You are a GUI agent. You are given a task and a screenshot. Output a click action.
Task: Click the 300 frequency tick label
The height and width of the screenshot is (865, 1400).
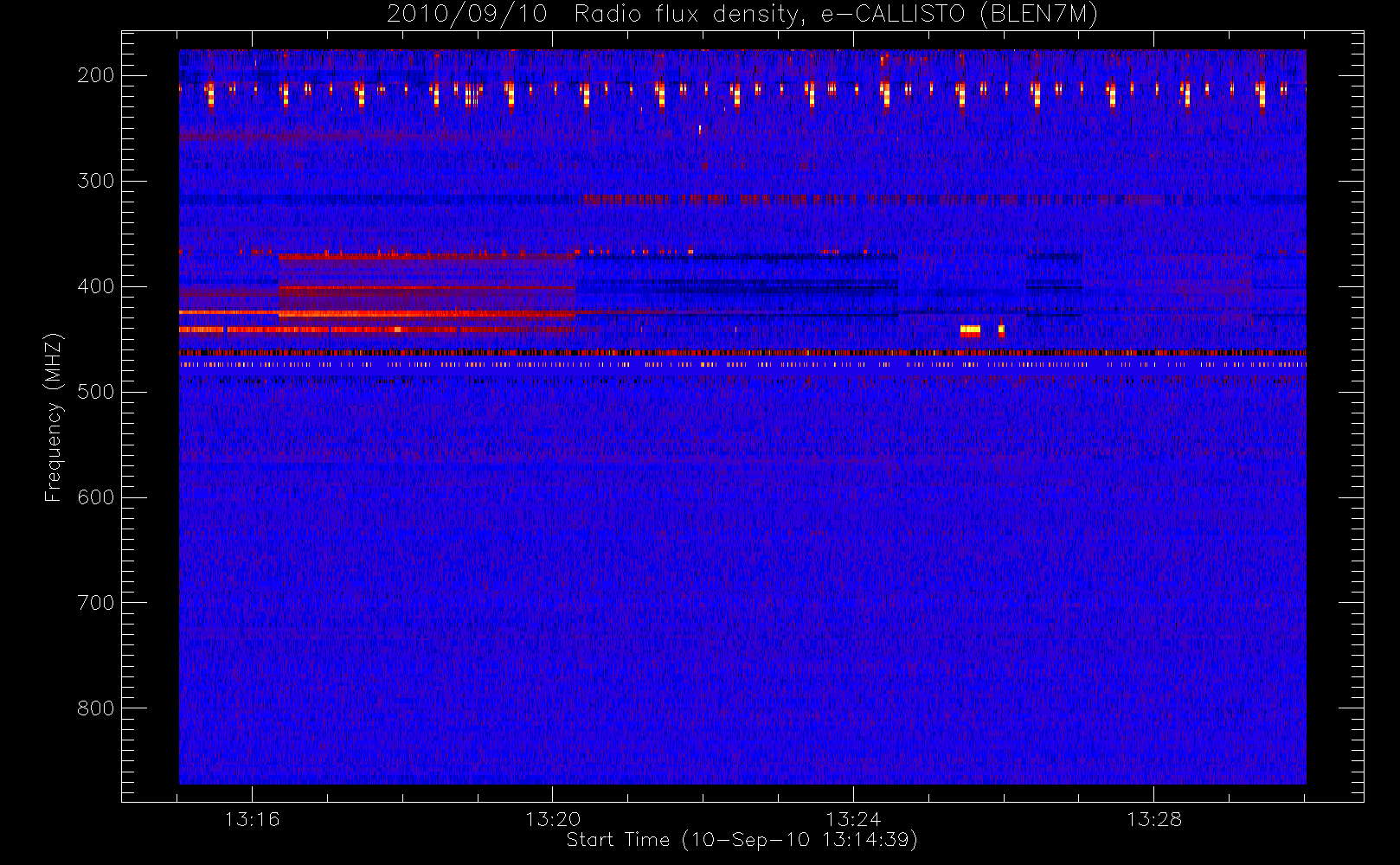click(96, 181)
